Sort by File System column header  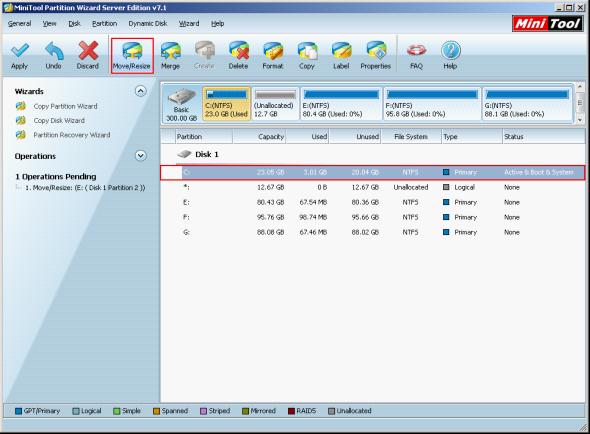coord(411,137)
